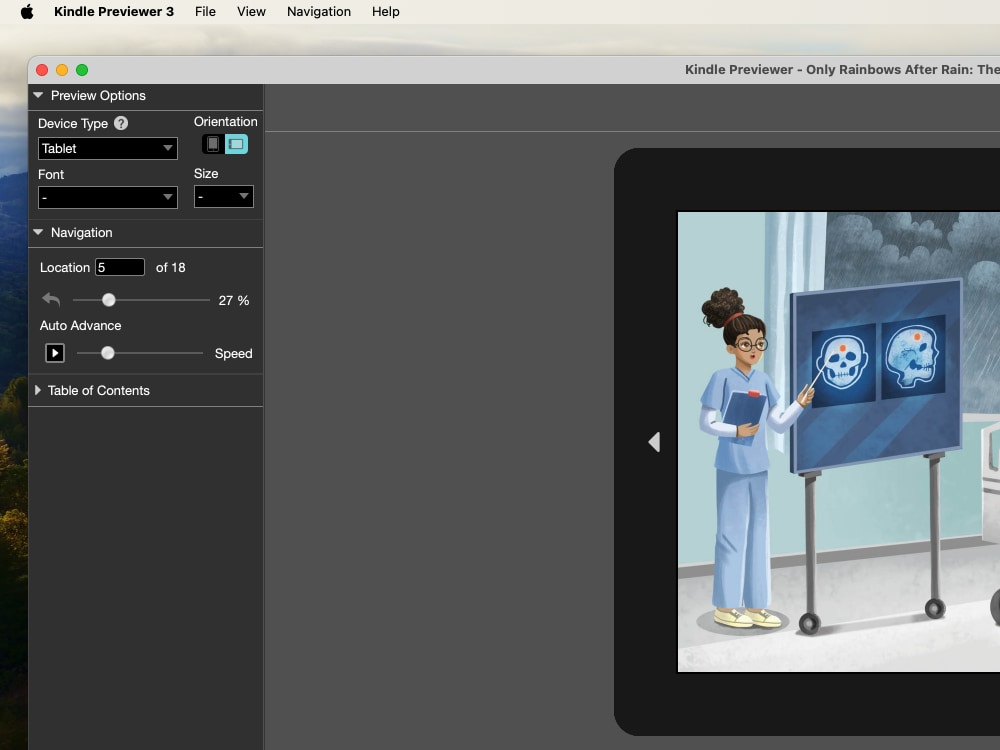Screen dimensions: 1000x750
Task: Click the "Auto Advance" label
Action: click(80, 325)
